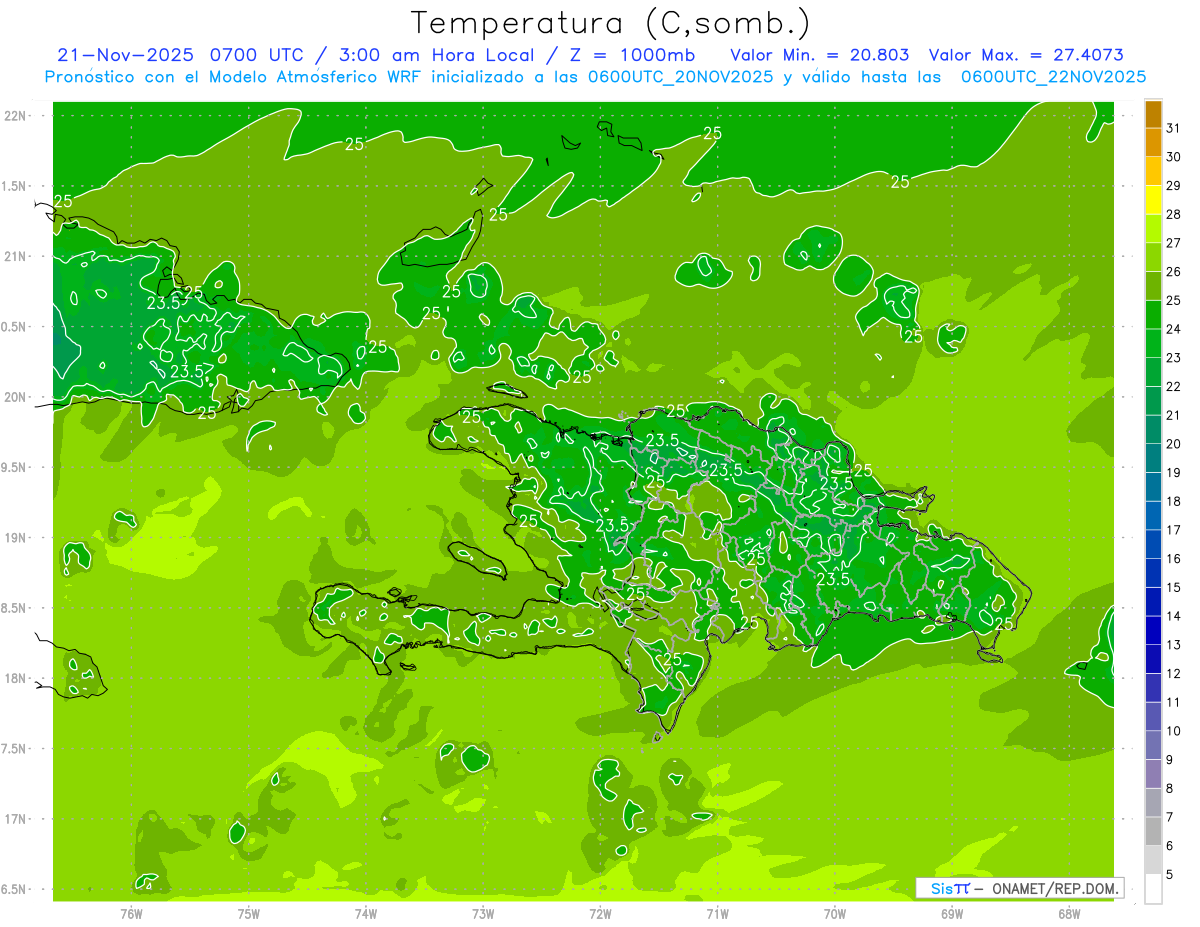
Task: Click the 'Temperatura (C,somb.)' map title
Action: [611, 23]
